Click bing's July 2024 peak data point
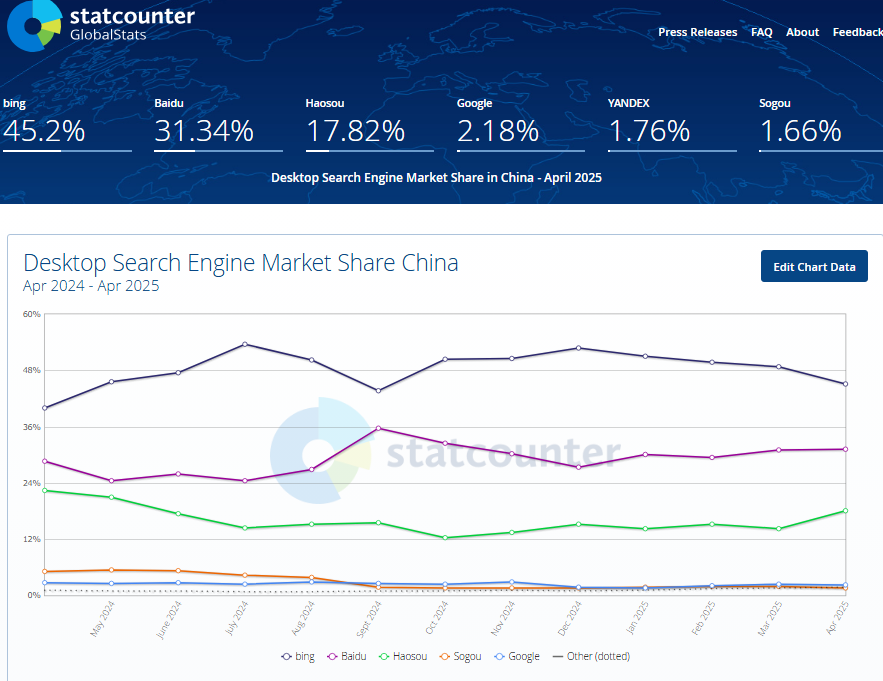The image size is (883, 681). coord(245,344)
